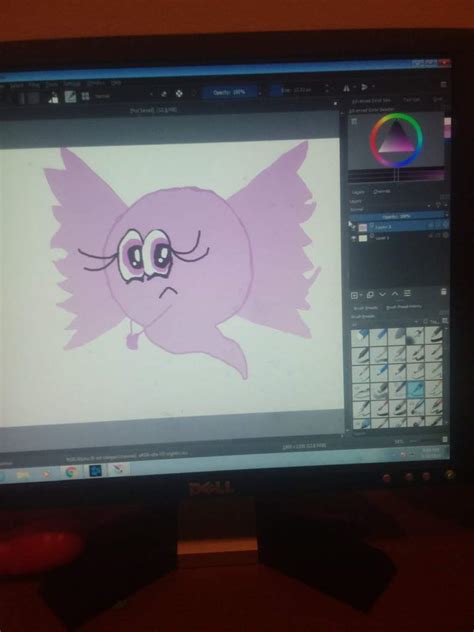The height and width of the screenshot is (632, 474).
Task: Open the brush presets grid icon in toolbar
Action: pyautogui.click(x=85, y=96)
